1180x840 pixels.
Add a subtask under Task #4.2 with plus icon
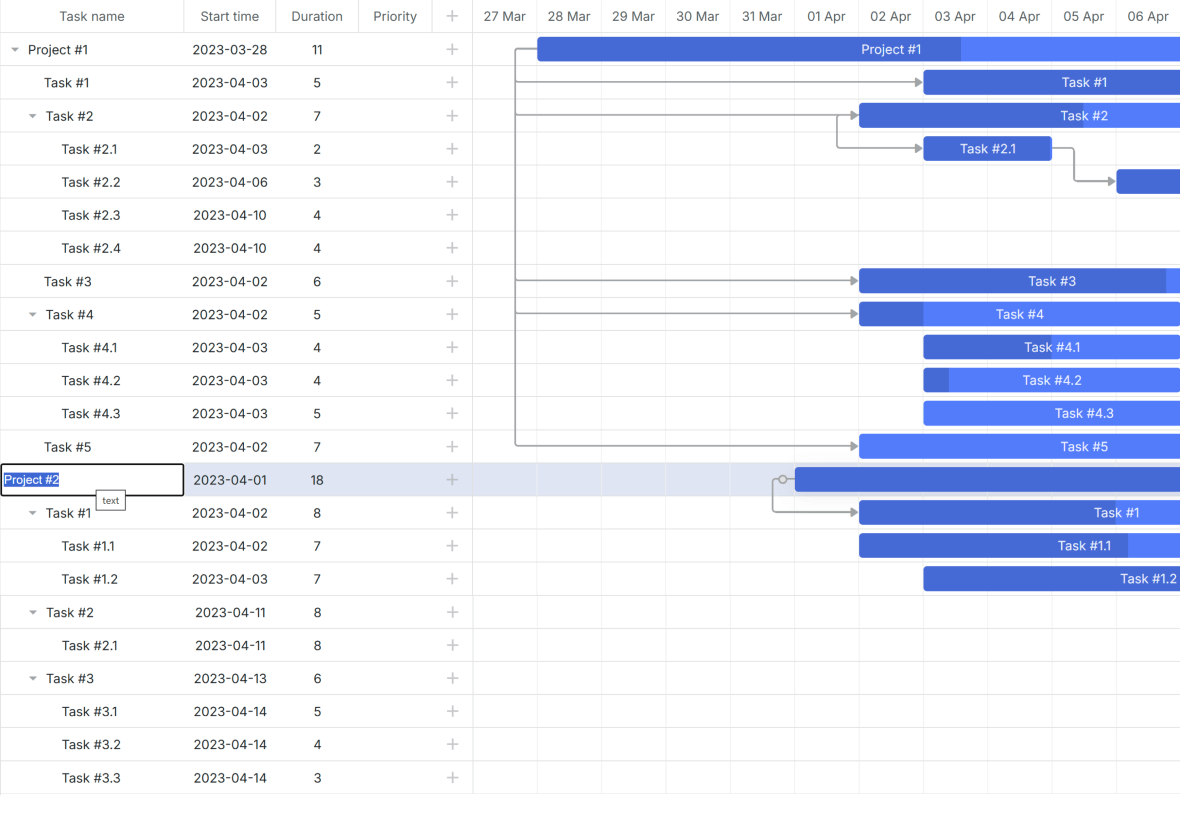[452, 380]
